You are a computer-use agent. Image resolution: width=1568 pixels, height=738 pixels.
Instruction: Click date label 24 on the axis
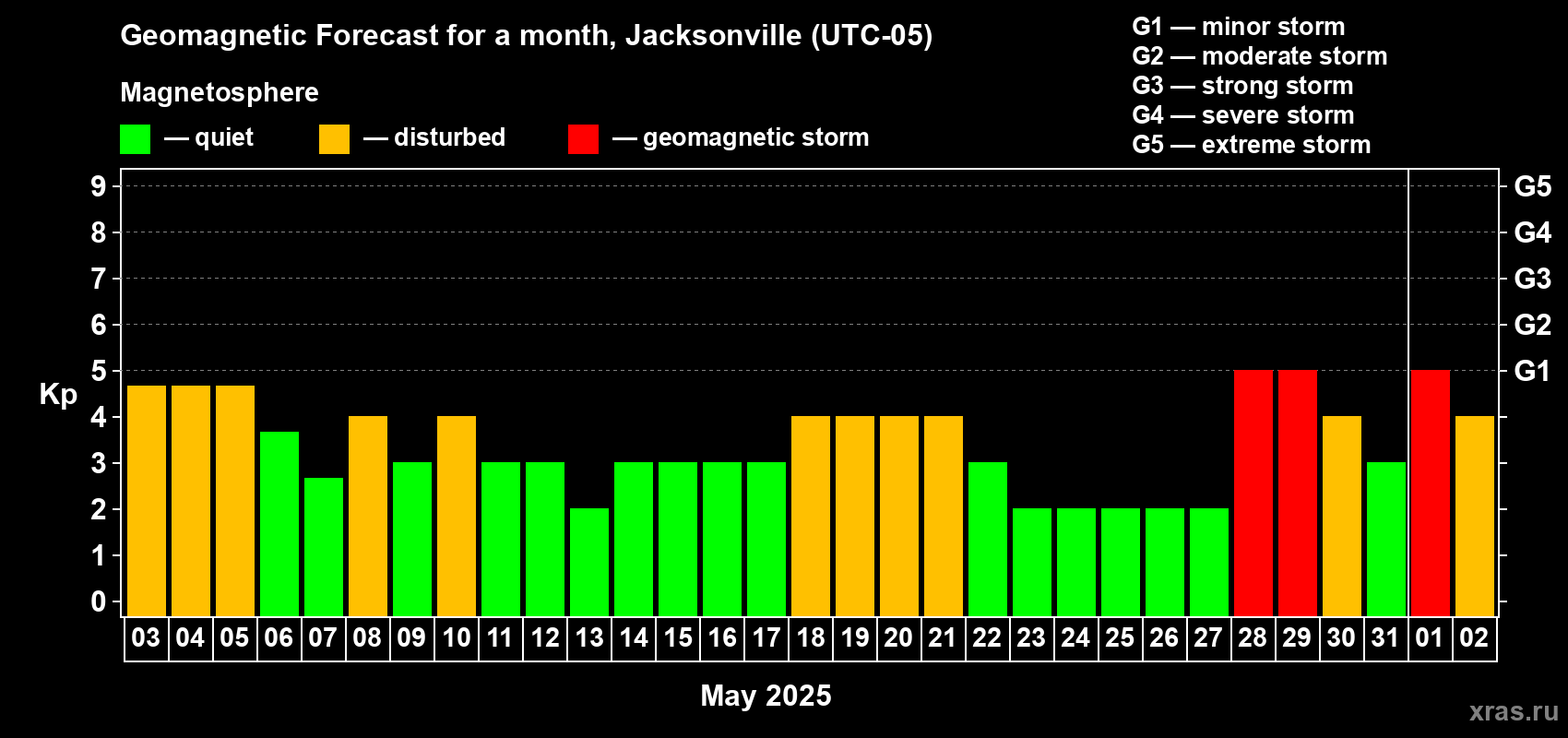[x=1075, y=637]
